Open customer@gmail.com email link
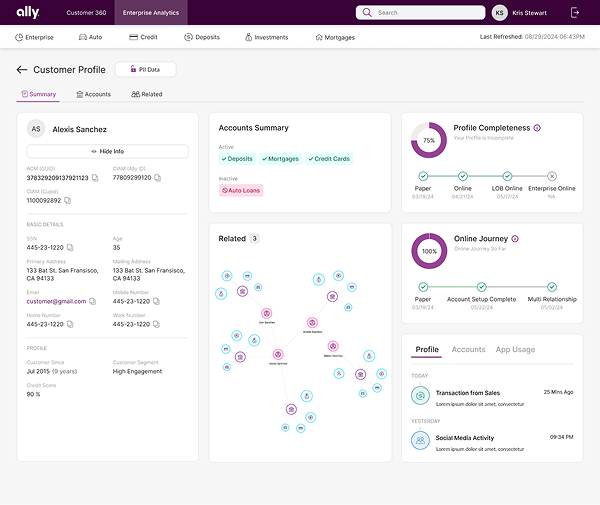Image resolution: width=600 pixels, height=505 pixels. 56,301
